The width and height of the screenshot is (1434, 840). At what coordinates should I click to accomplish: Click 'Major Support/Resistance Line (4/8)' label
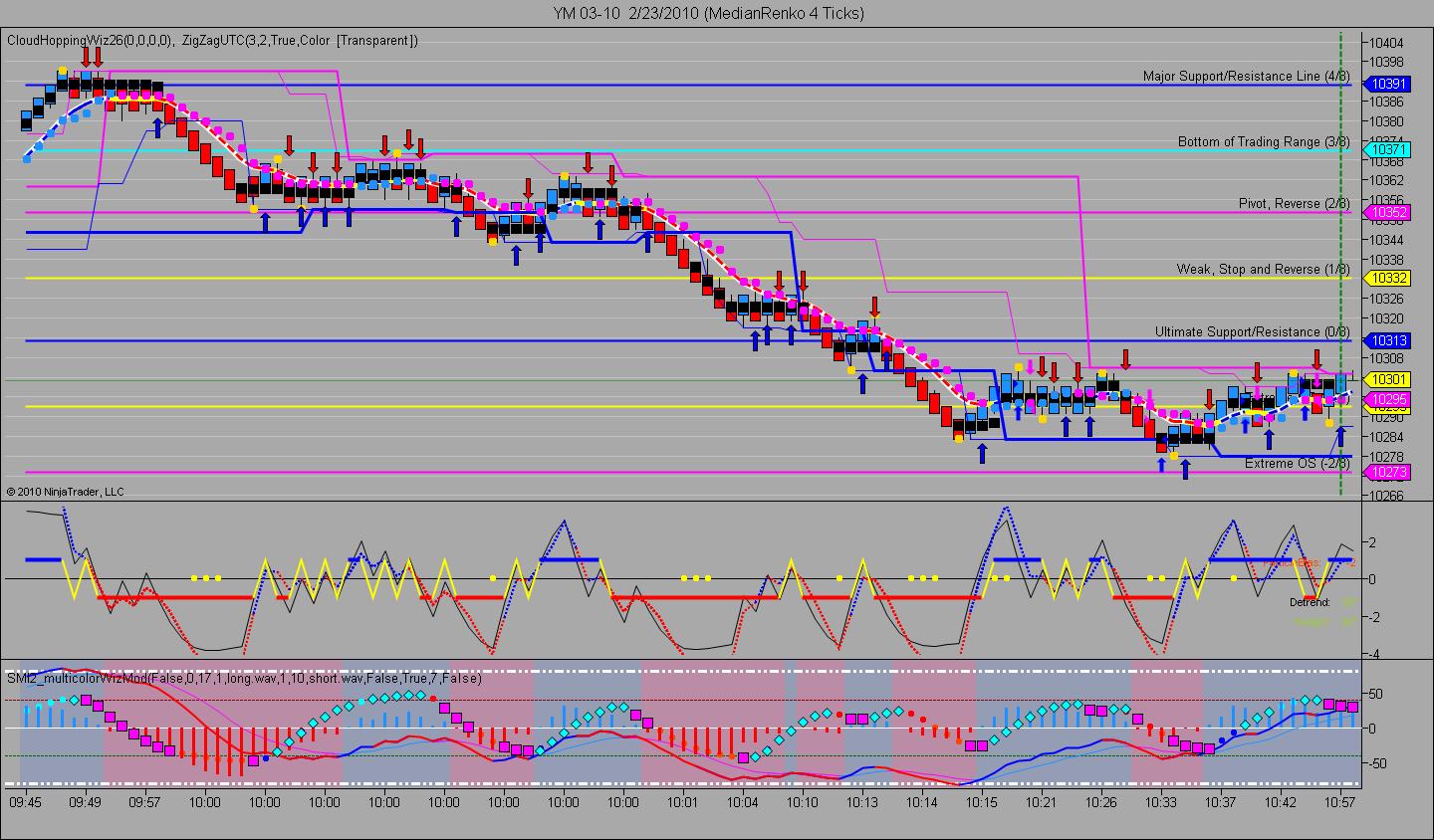click(1246, 76)
